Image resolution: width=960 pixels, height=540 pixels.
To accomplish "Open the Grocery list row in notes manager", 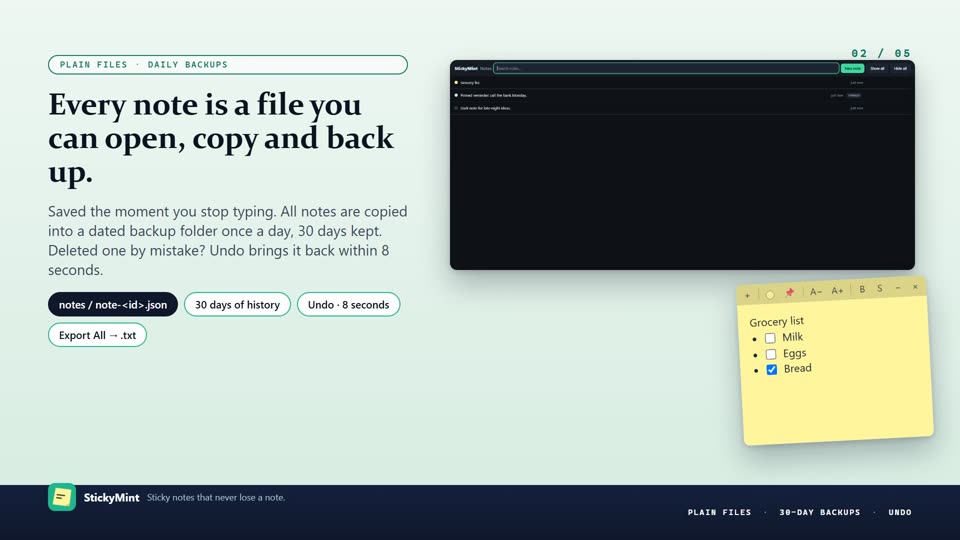I will 682,83.
